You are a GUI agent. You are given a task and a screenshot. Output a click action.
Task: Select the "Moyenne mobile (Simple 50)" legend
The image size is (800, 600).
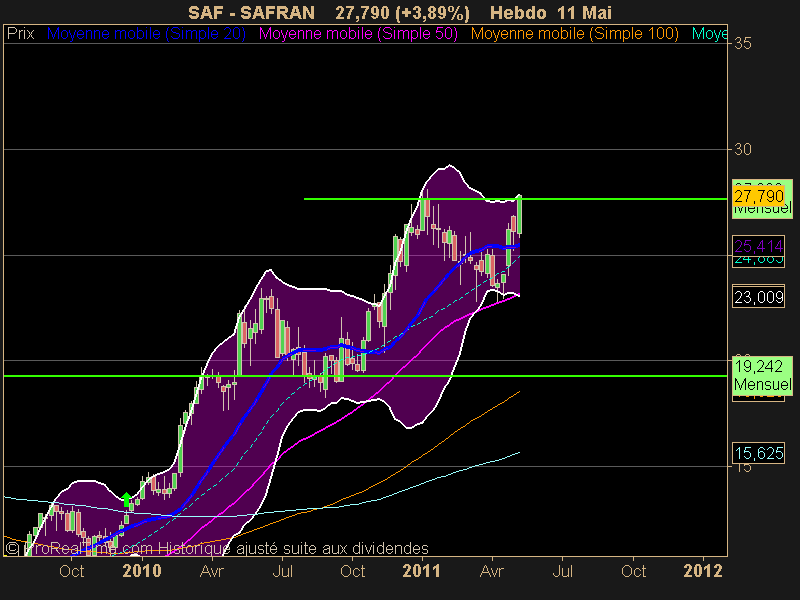point(358,34)
